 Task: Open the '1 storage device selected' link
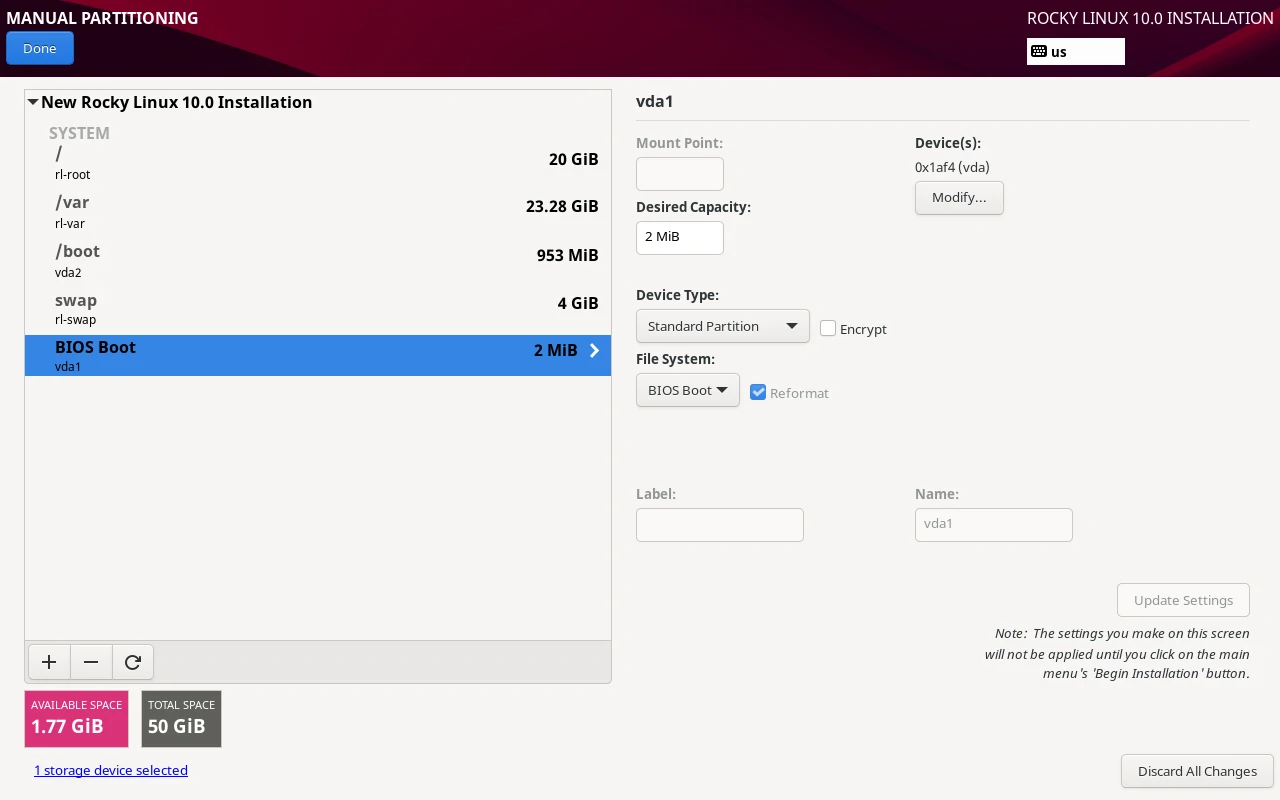[x=111, y=770]
